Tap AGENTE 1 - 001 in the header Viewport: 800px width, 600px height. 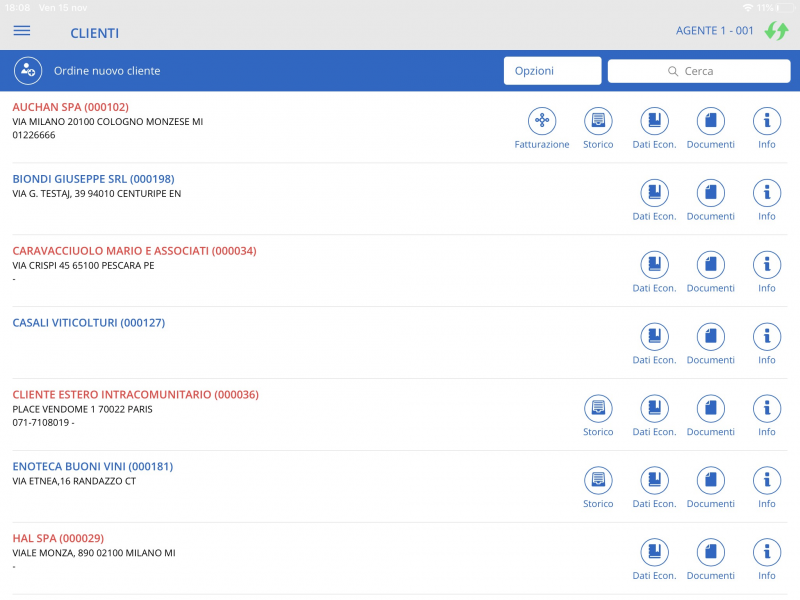[716, 31]
